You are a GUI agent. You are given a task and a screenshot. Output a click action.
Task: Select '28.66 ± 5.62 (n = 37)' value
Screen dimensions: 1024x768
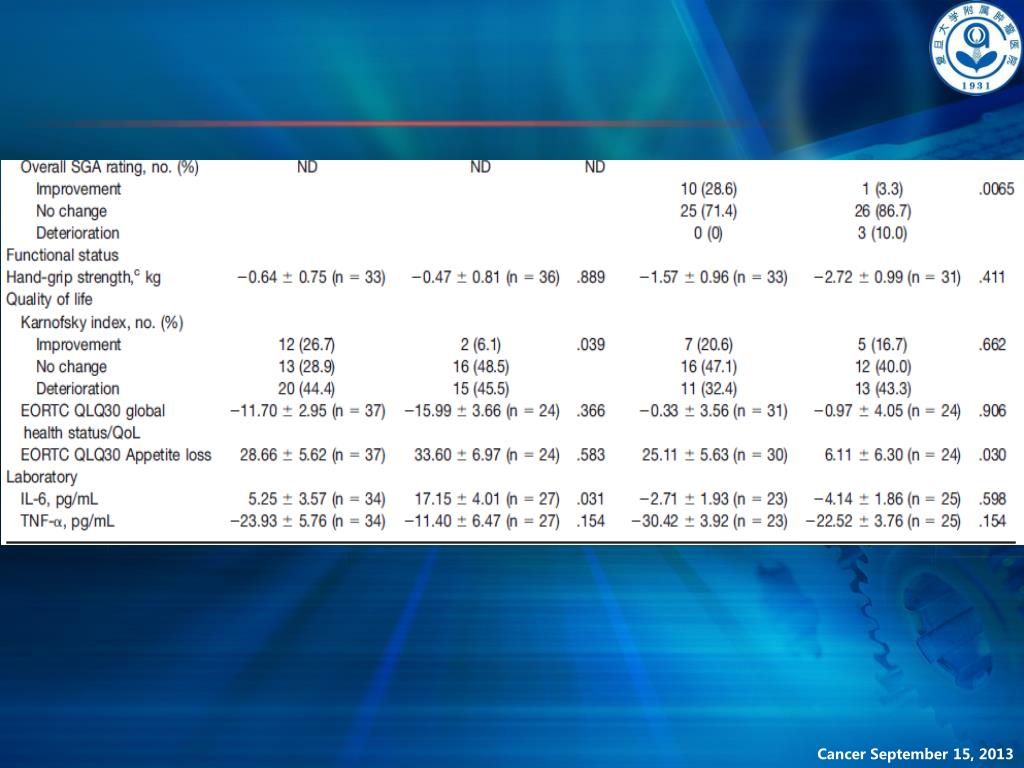(313, 455)
